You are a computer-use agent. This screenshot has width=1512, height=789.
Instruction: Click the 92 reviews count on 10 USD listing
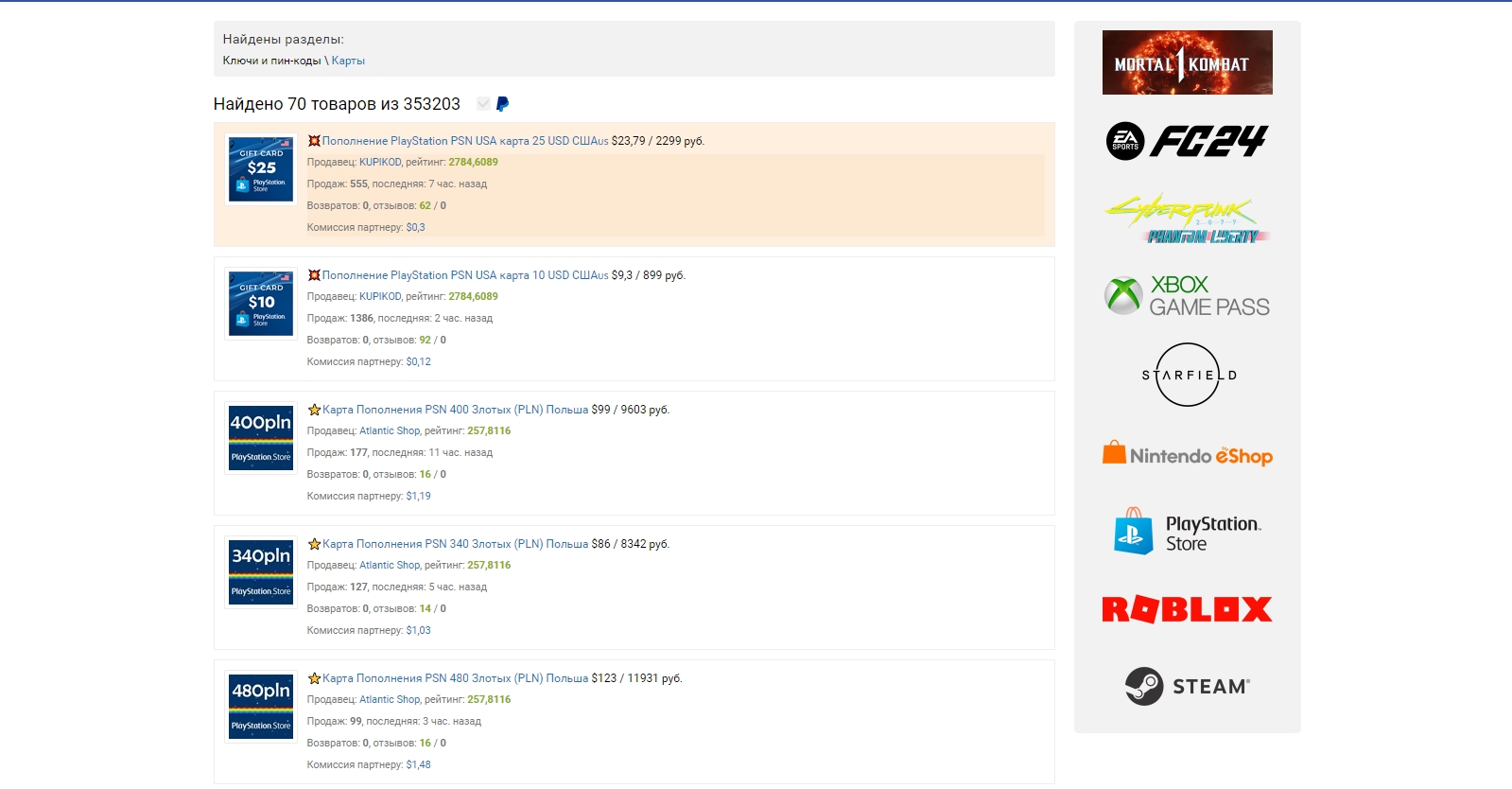click(x=426, y=341)
